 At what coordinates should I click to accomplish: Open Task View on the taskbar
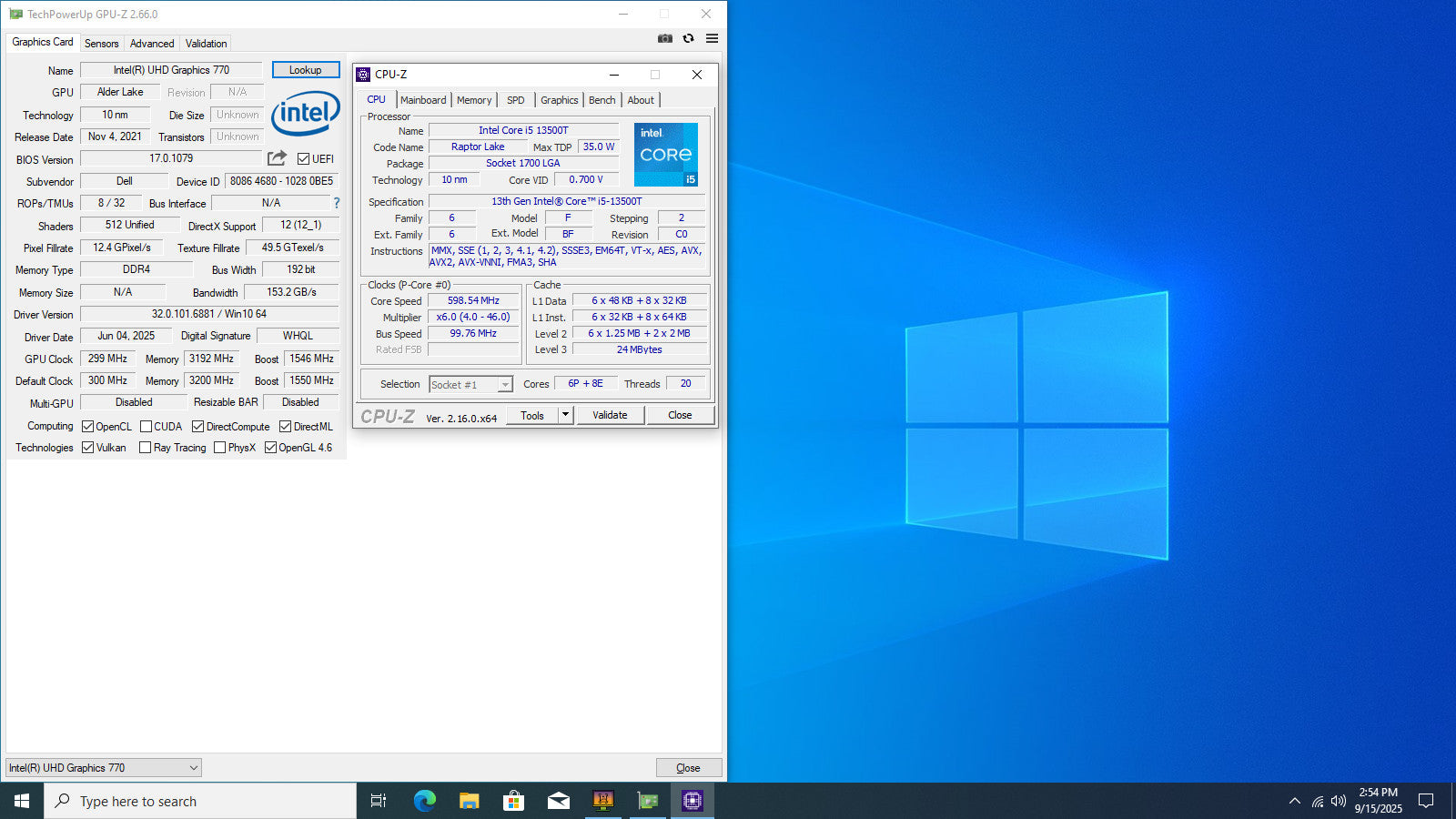pos(379,801)
